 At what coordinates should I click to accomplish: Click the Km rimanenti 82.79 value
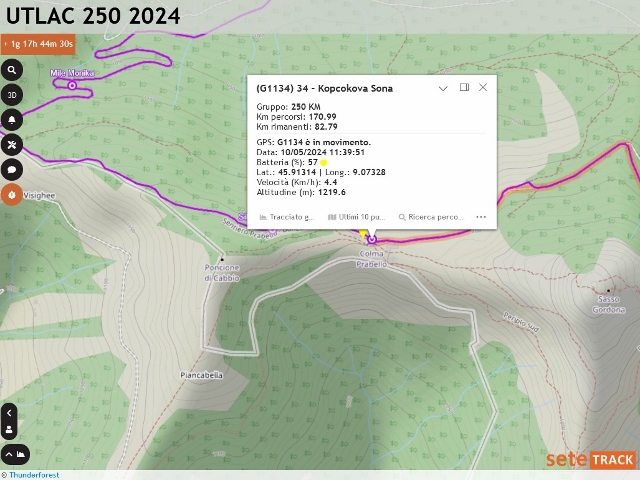(326, 127)
